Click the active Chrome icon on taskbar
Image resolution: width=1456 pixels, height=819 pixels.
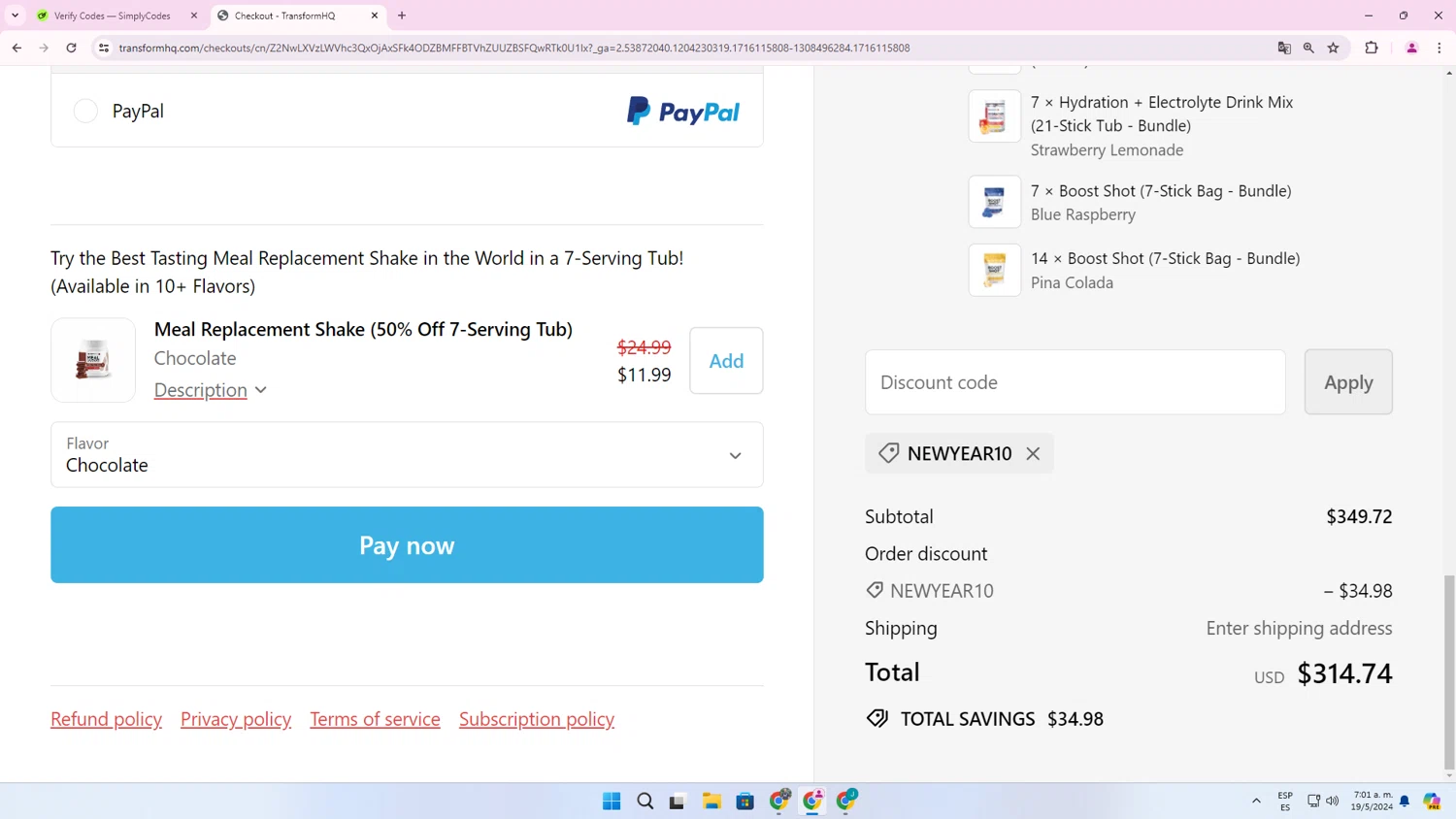tap(812, 801)
